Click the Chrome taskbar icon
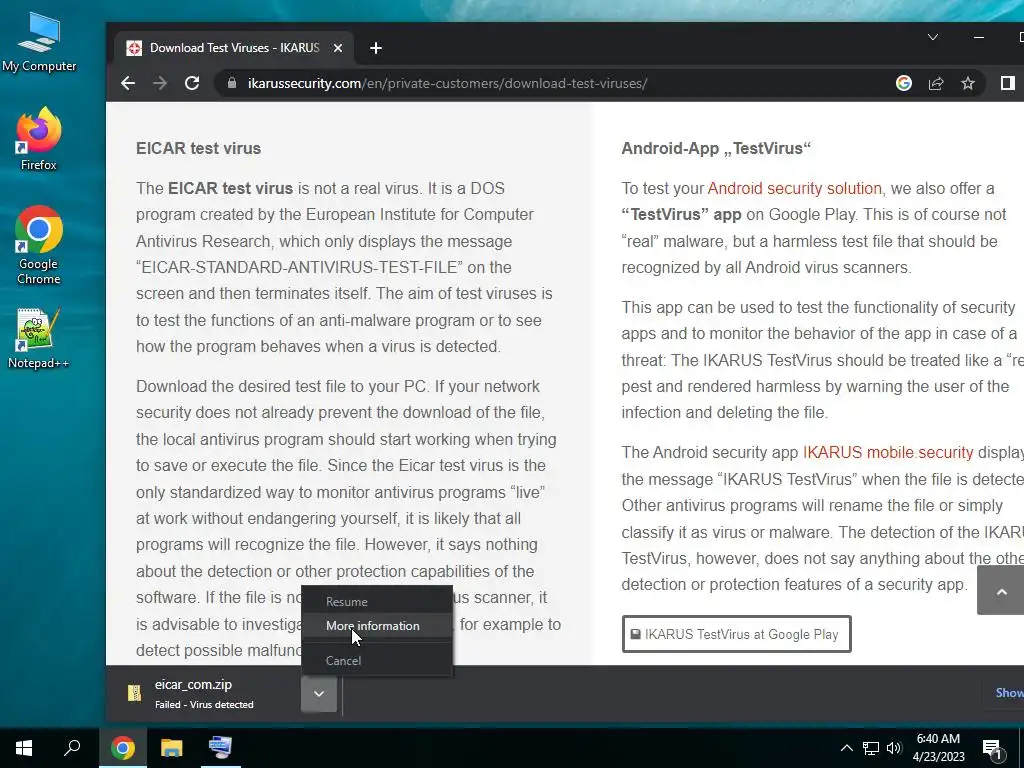The image size is (1024, 768). (123, 748)
